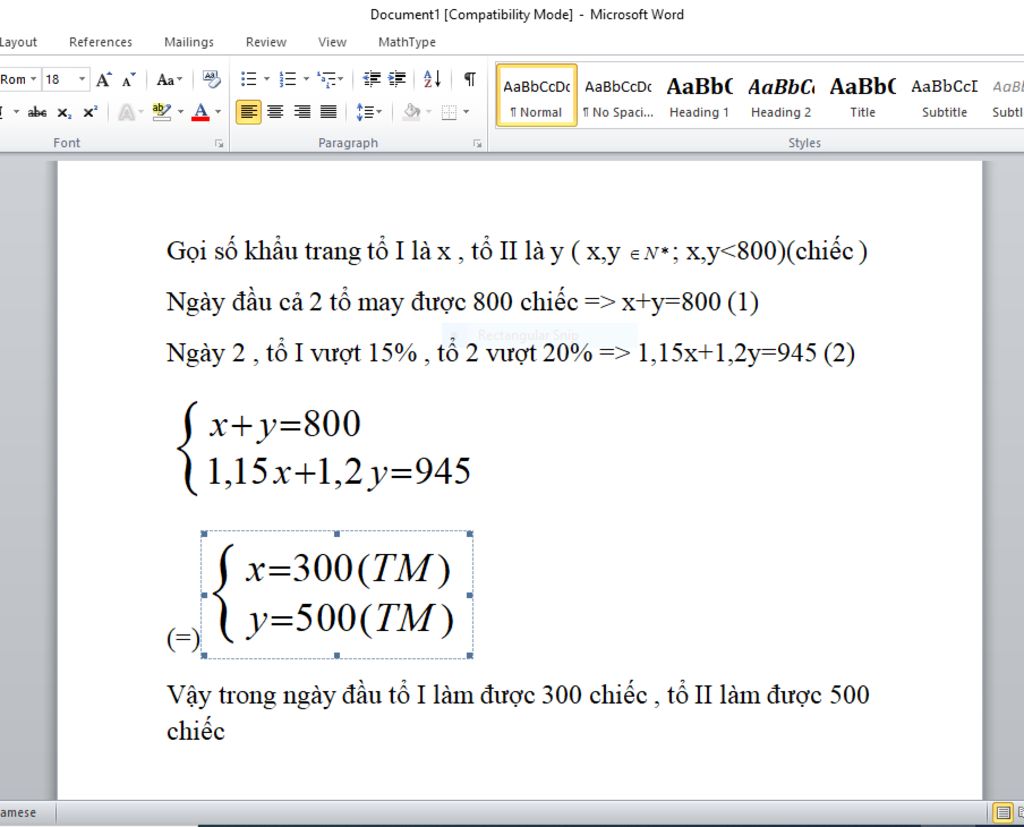The width and height of the screenshot is (1024, 827).
Task: Apply the Title style
Action: pos(862,95)
